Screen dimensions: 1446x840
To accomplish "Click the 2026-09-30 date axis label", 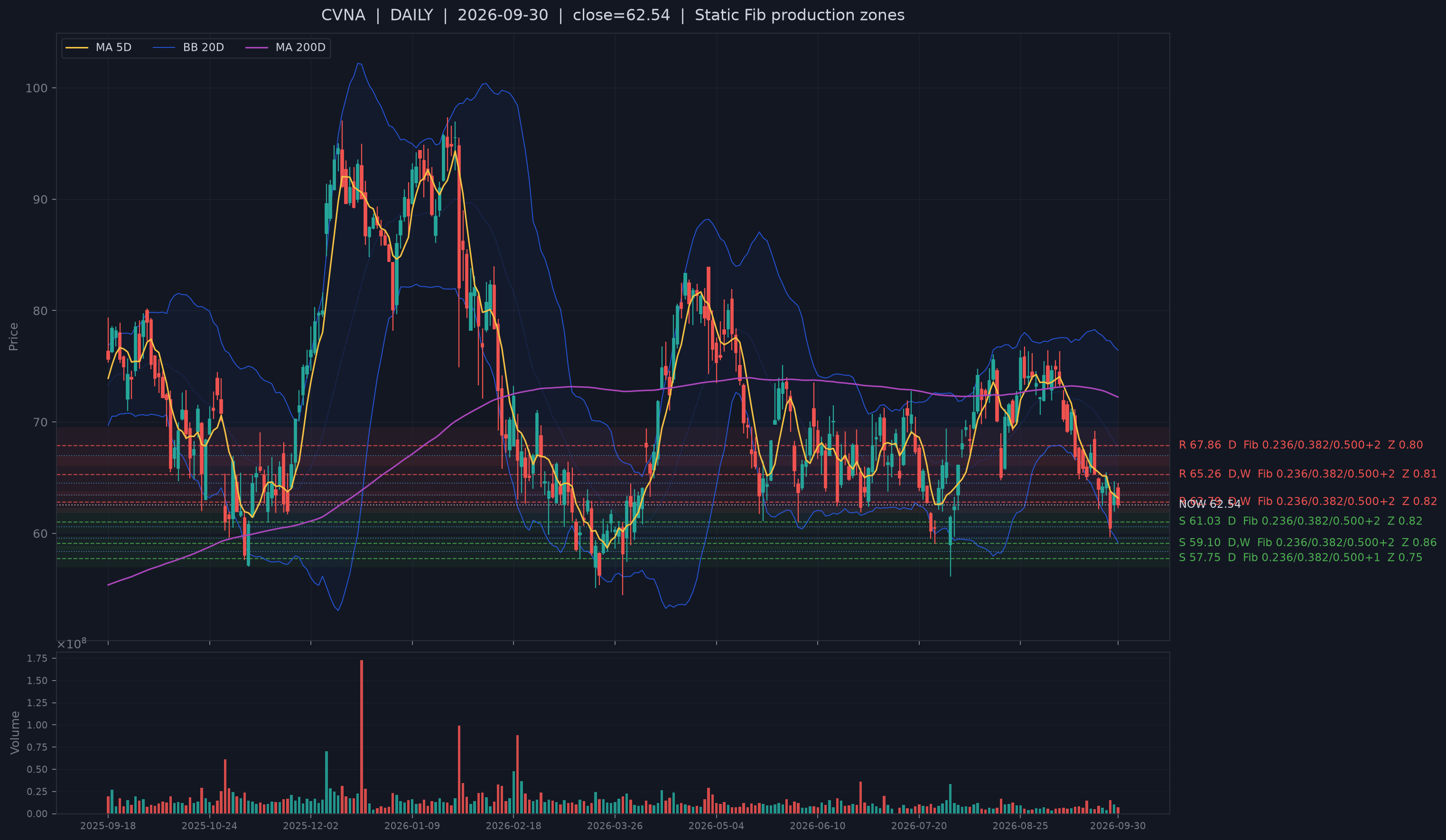I will click(x=1118, y=826).
